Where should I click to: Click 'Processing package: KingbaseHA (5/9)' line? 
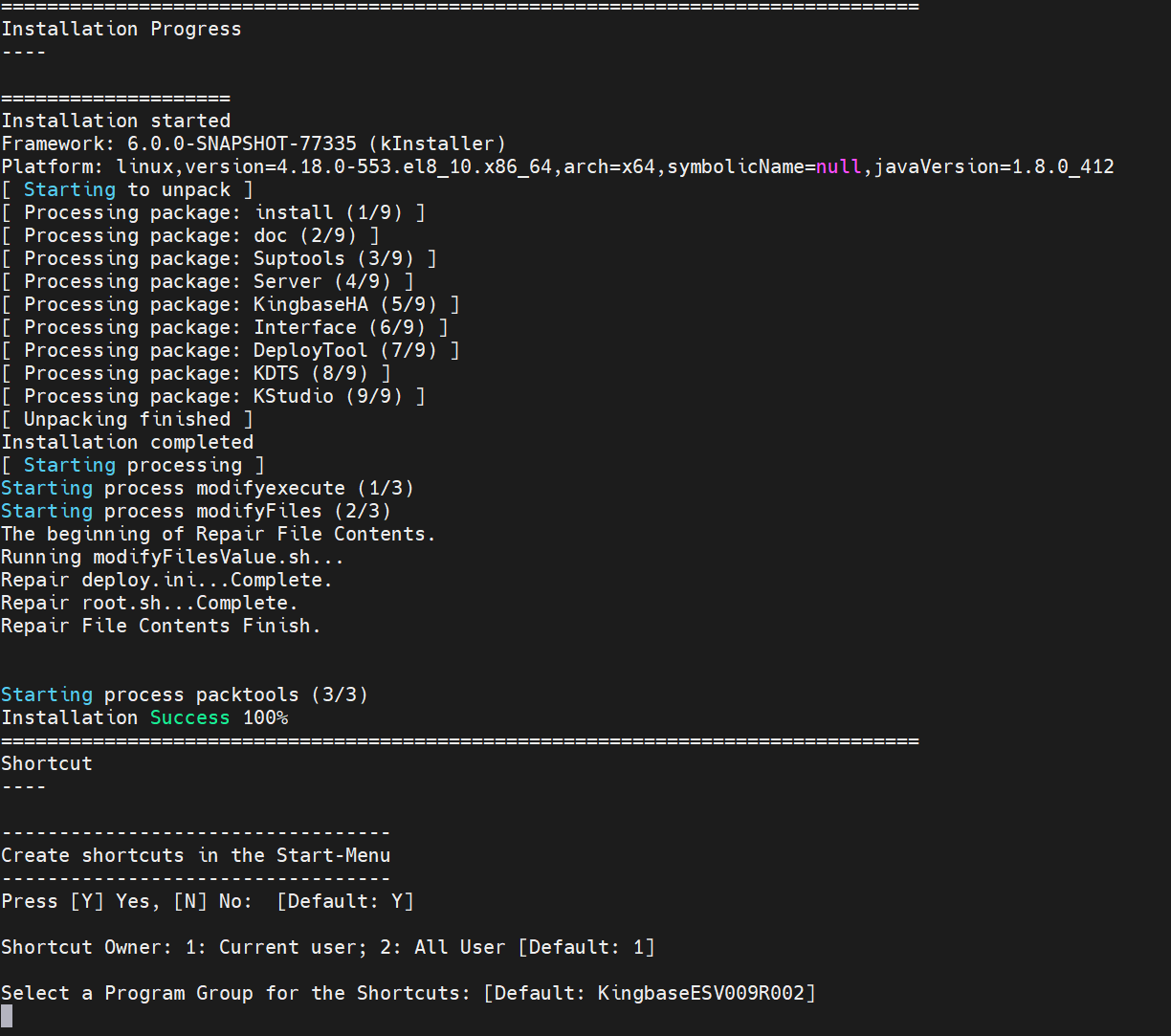(231, 304)
